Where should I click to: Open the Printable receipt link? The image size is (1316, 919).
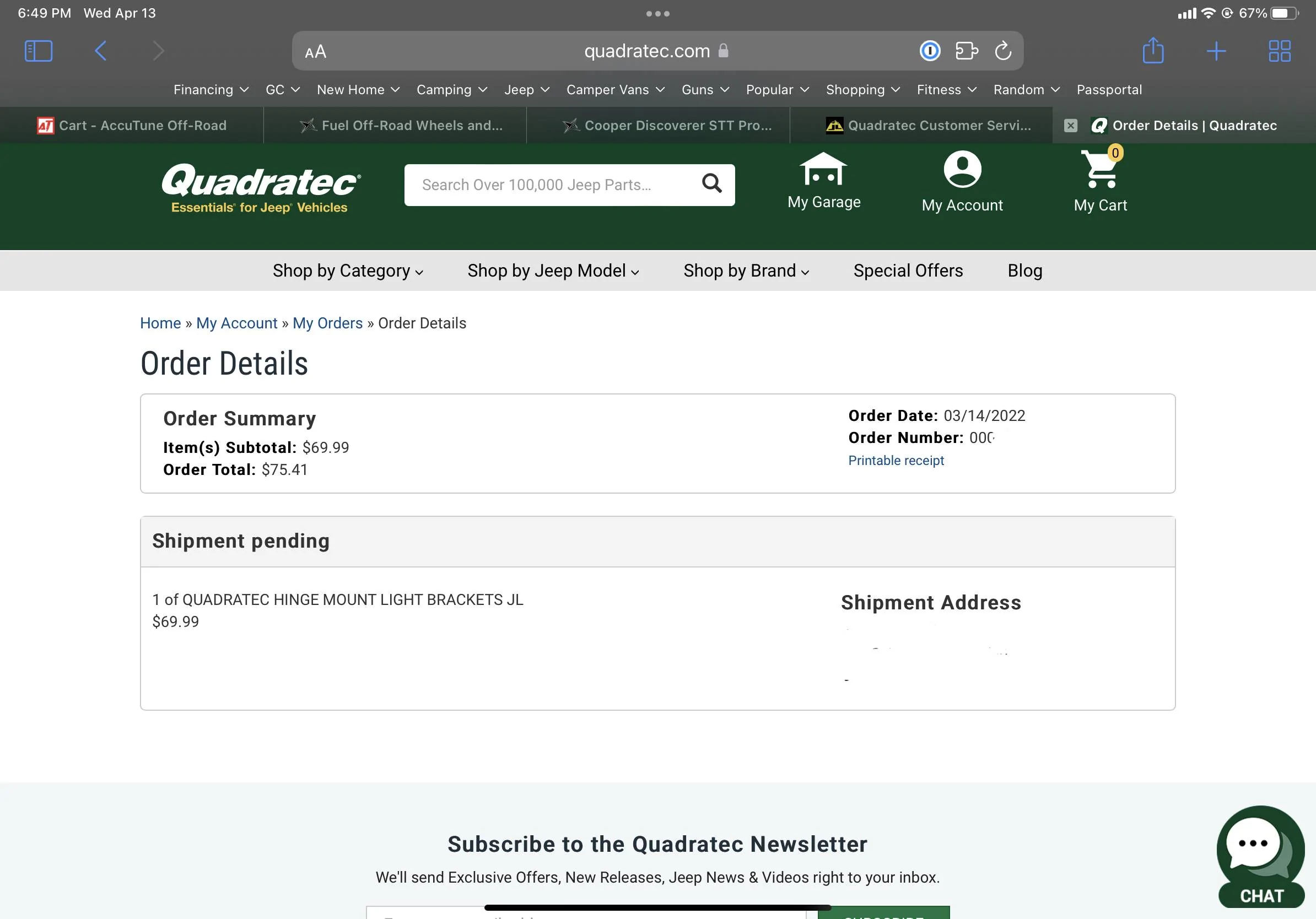tap(896, 461)
